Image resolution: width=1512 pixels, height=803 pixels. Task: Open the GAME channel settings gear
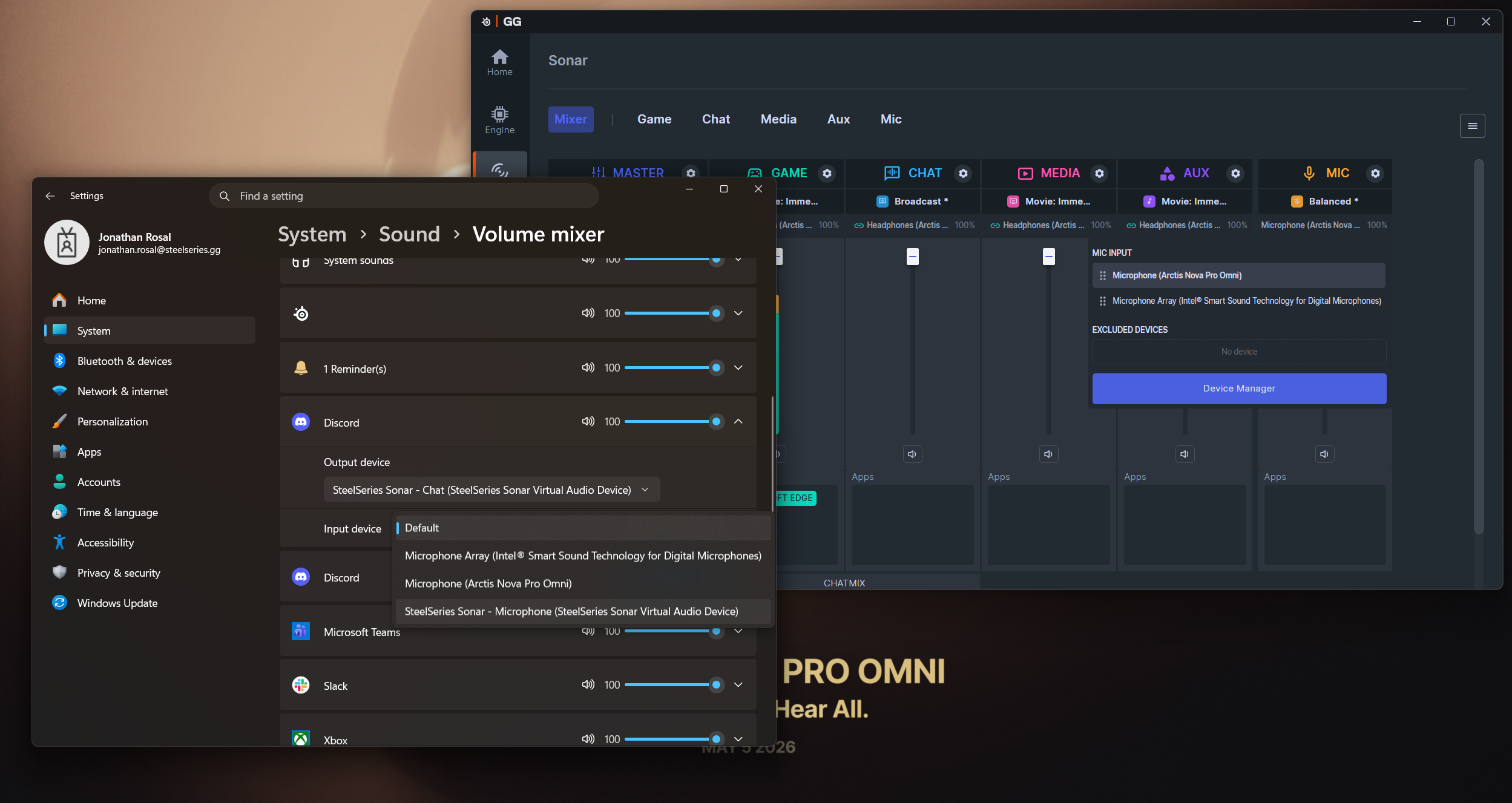click(x=827, y=173)
